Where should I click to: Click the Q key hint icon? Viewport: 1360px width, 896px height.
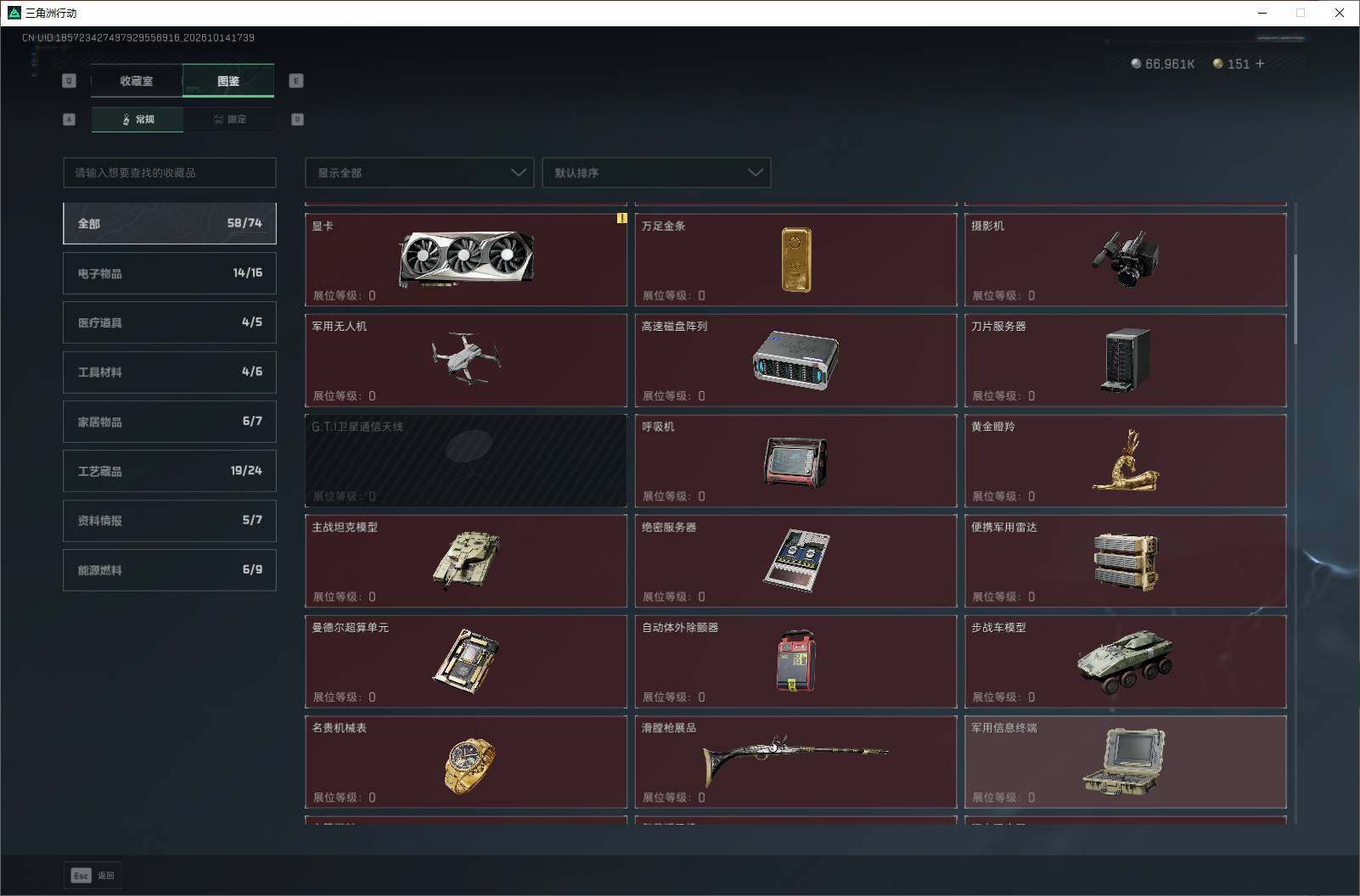[x=70, y=81]
